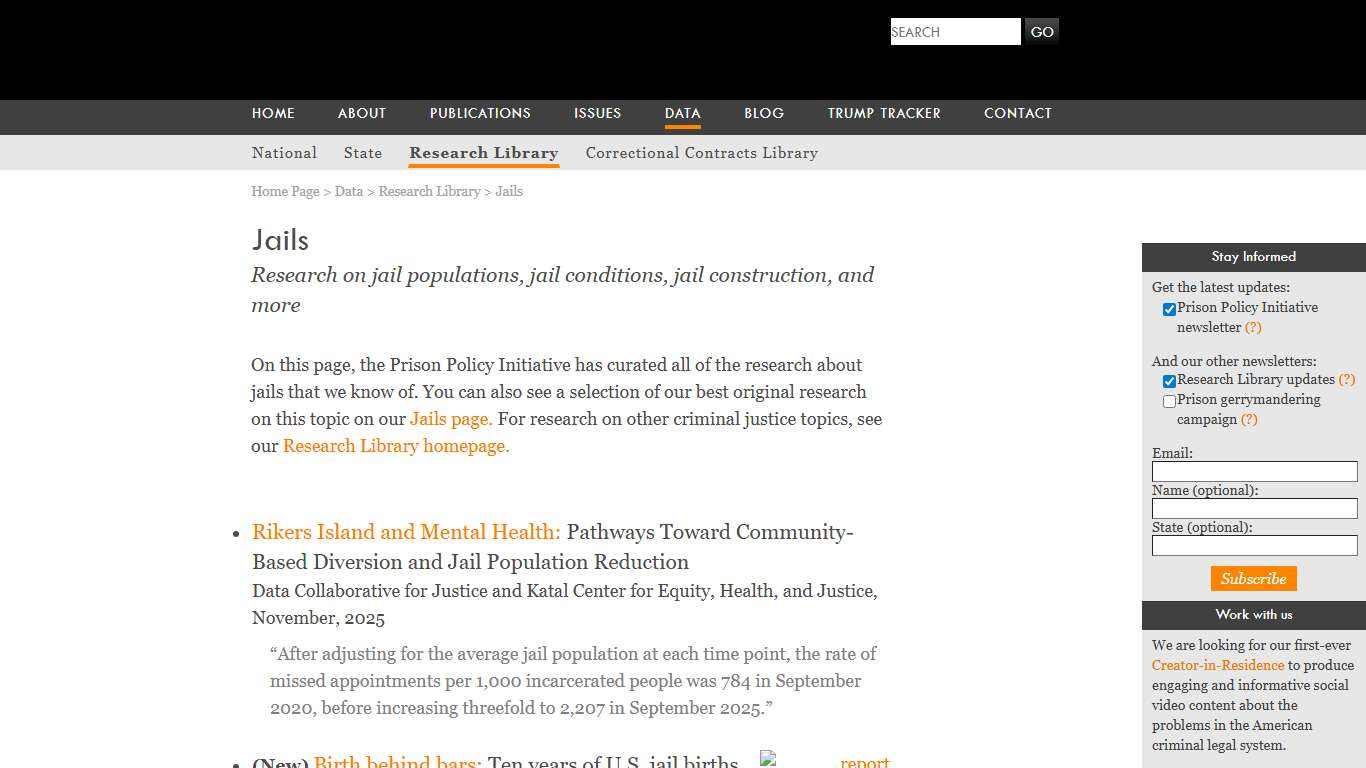Open the BLOG section
The image size is (1366, 768).
764,113
